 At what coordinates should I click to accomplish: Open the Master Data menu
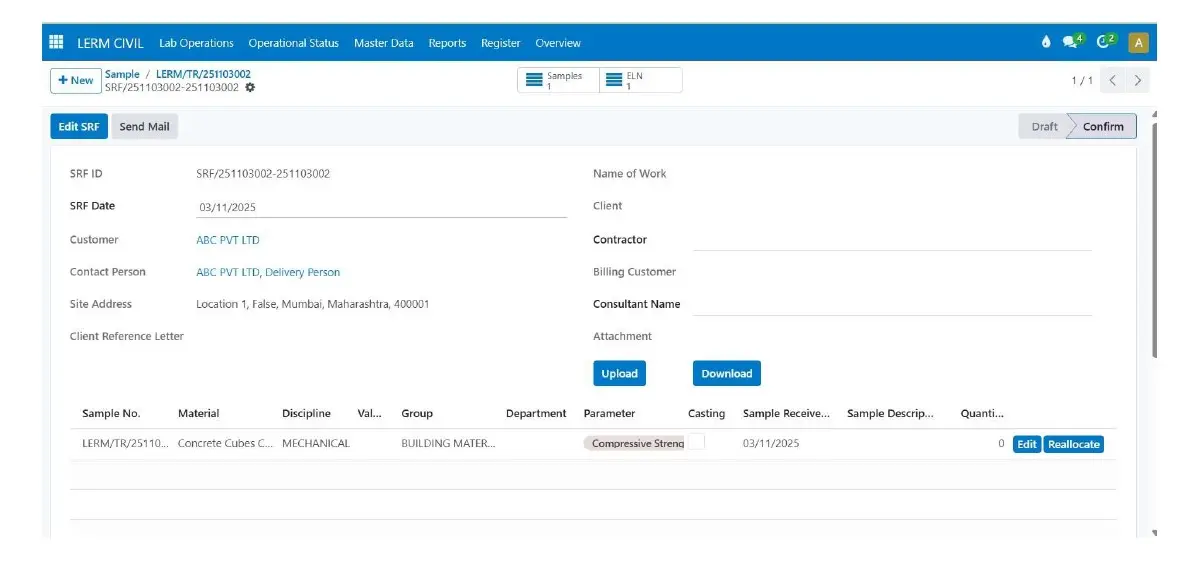(383, 43)
